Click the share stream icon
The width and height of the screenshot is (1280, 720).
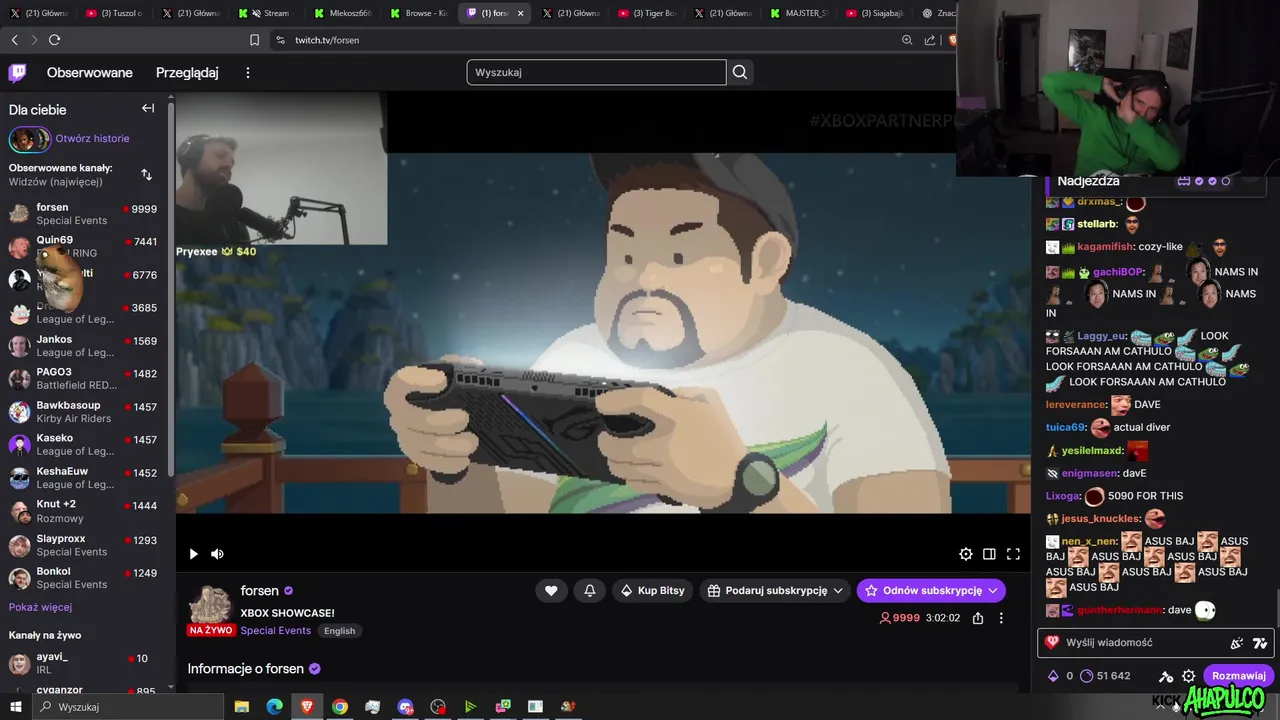(978, 618)
